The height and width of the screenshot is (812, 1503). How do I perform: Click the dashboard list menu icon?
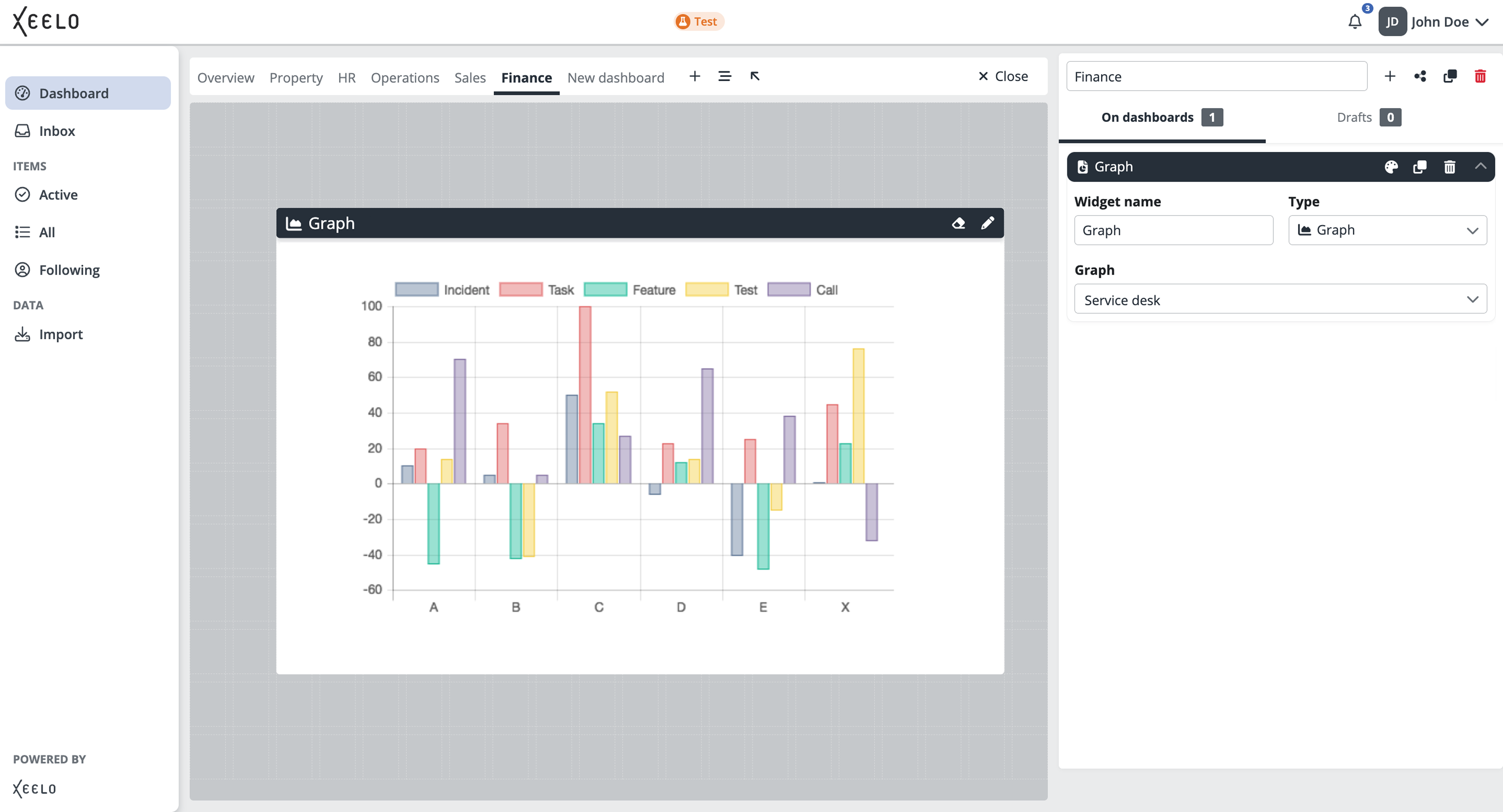(725, 76)
